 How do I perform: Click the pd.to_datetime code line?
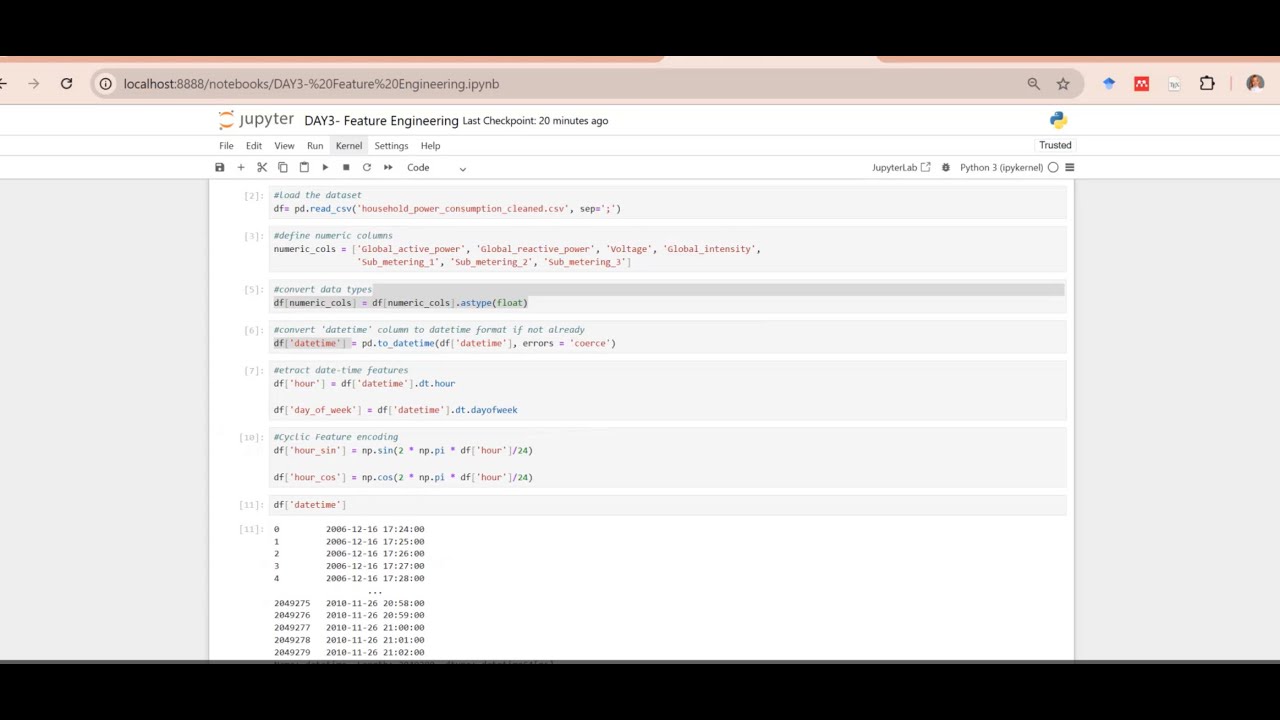click(445, 343)
